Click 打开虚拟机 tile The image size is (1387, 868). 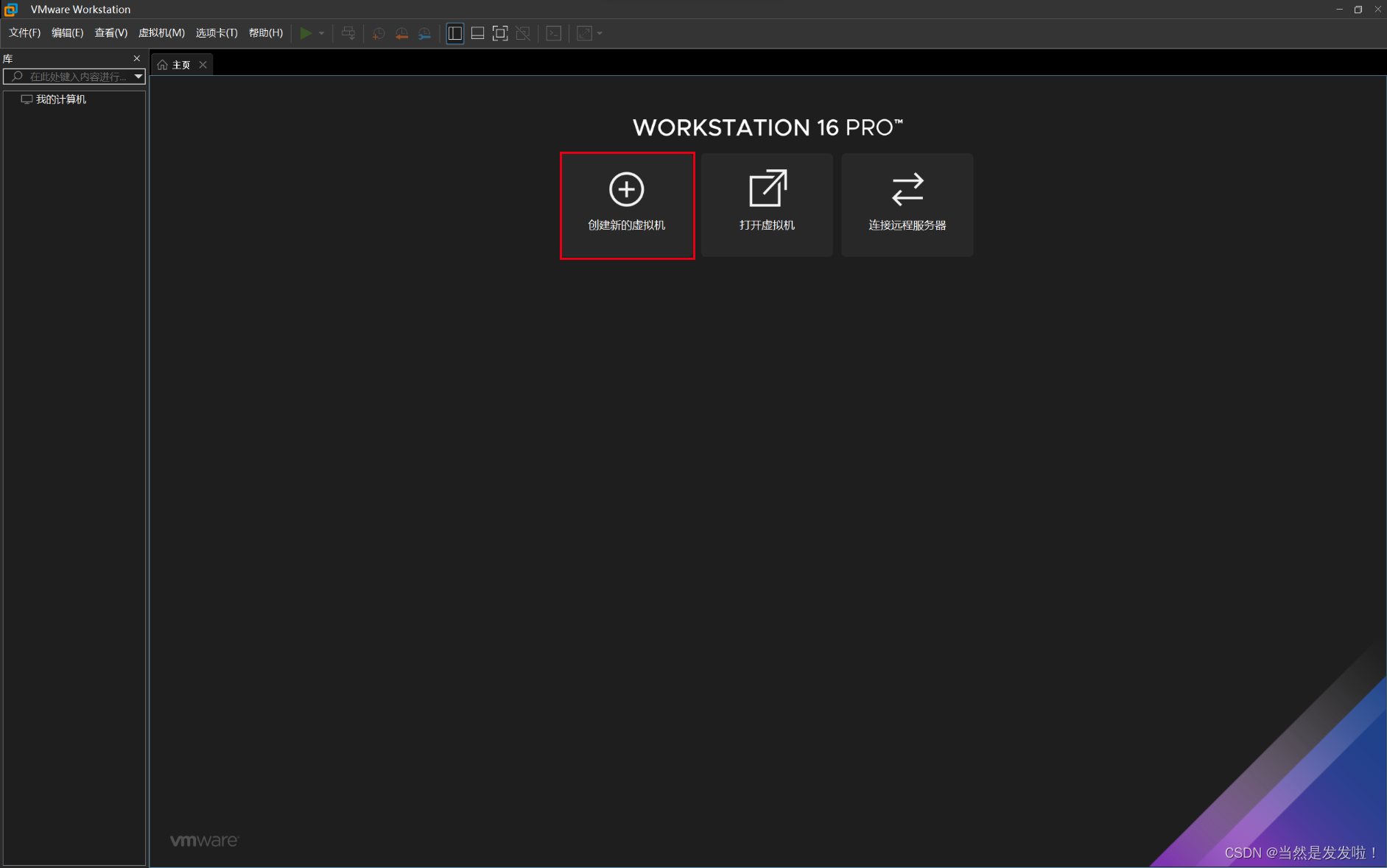tap(767, 205)
